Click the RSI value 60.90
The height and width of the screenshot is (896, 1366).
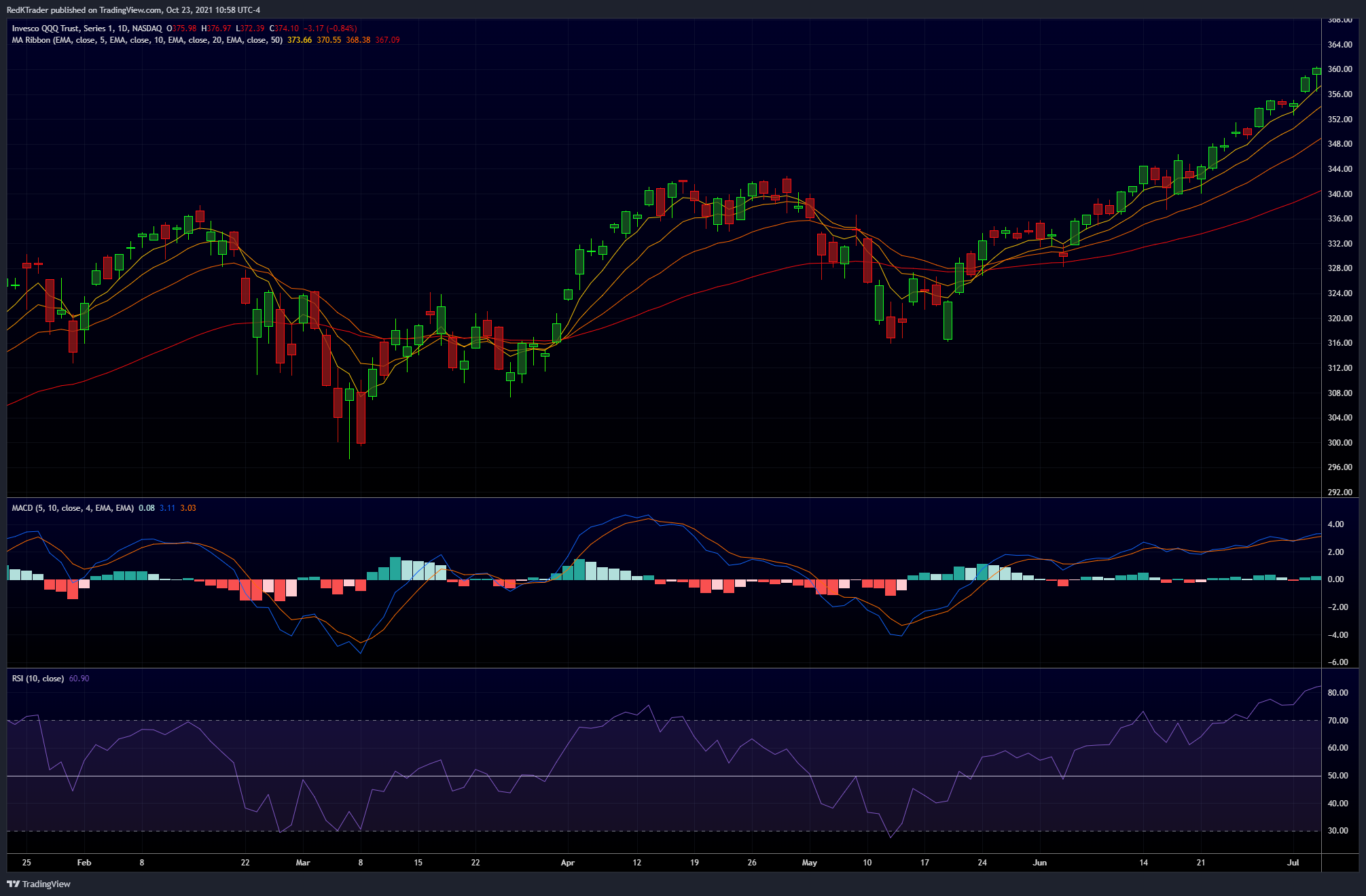79,679
